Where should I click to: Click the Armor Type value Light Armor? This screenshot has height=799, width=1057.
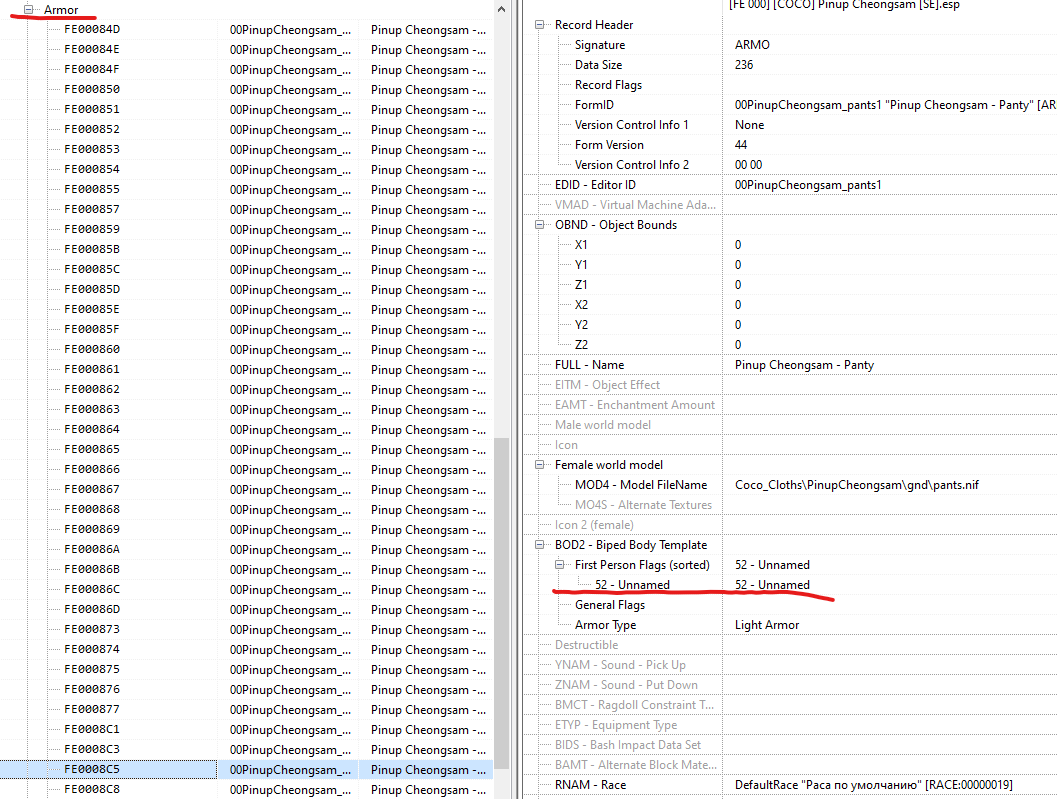766,625
